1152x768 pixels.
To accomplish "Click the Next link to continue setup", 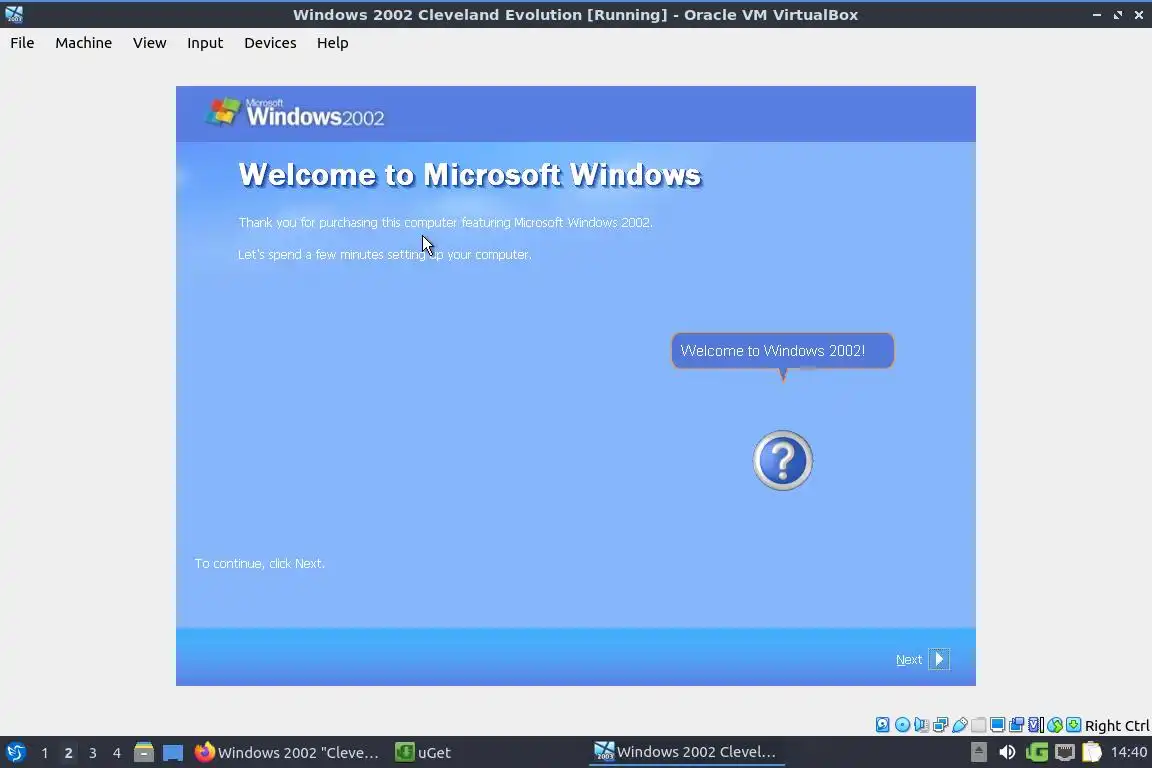I will (909, 659).
